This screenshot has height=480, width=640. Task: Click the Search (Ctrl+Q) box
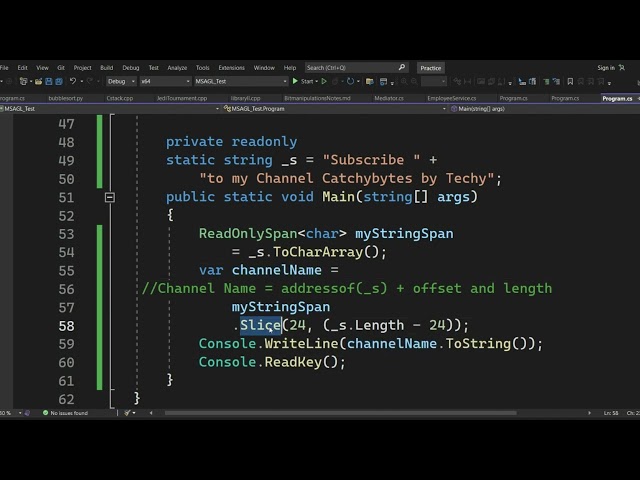click(x=357, y=68)
